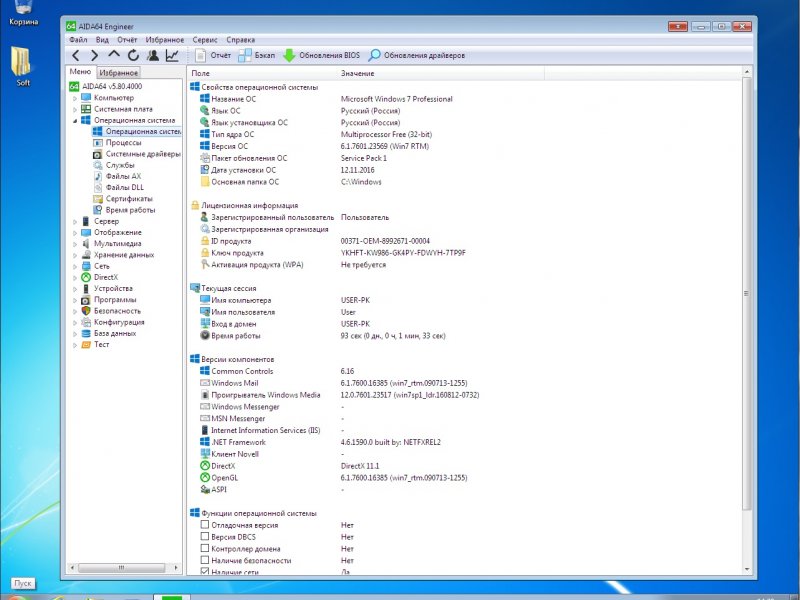The height and width of the screenshot is (600, 800).
Task: Open the Сертификаты tree item
Action: [129, 199]
